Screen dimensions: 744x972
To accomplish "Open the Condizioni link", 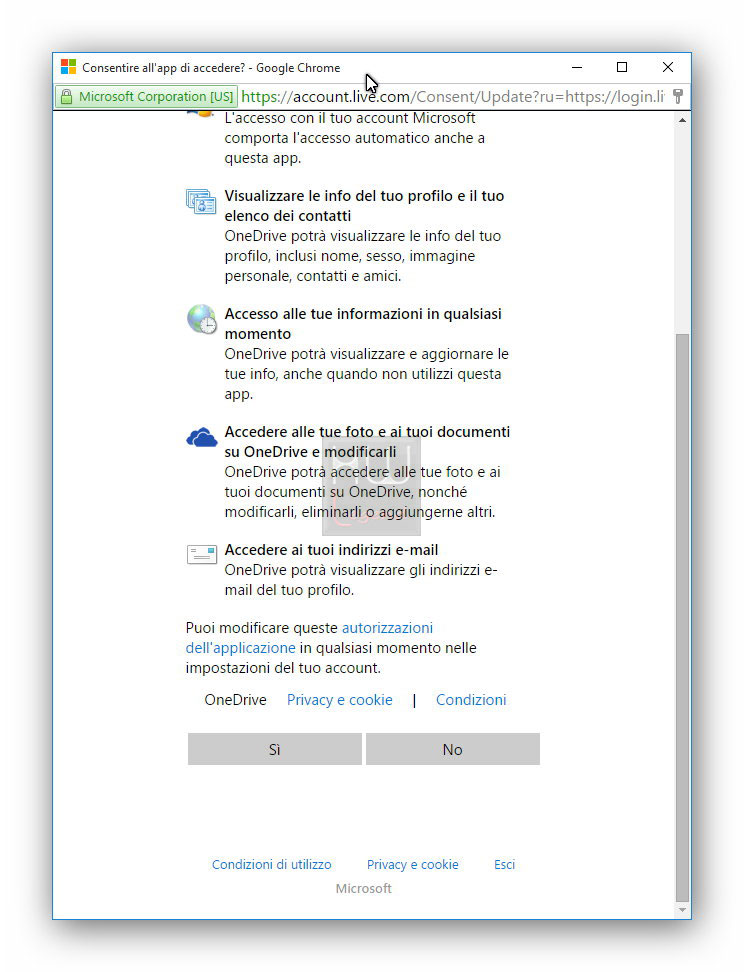I will click(x=471, y=700).
